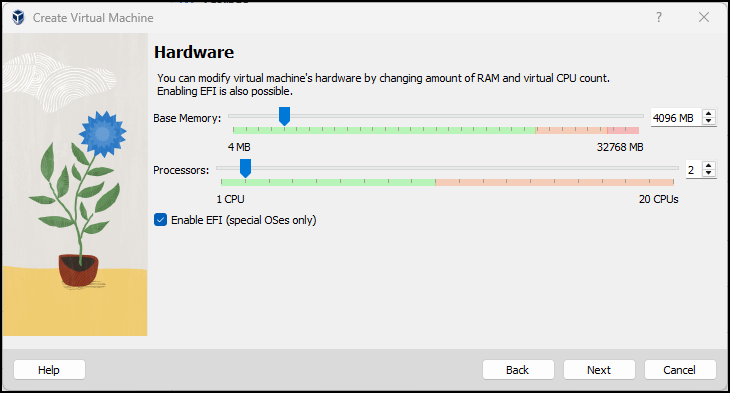Decrease Base Memory with down arrow

[x=709, y=121]
